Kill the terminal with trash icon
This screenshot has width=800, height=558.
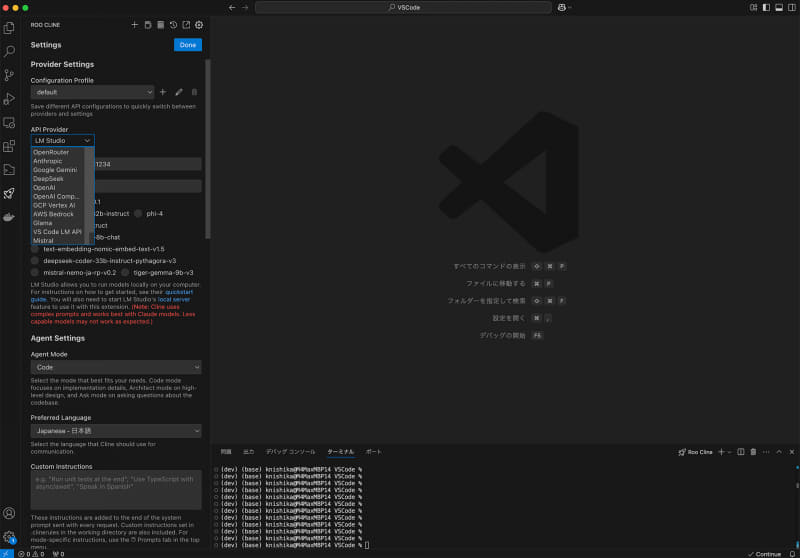pos(754,452)
